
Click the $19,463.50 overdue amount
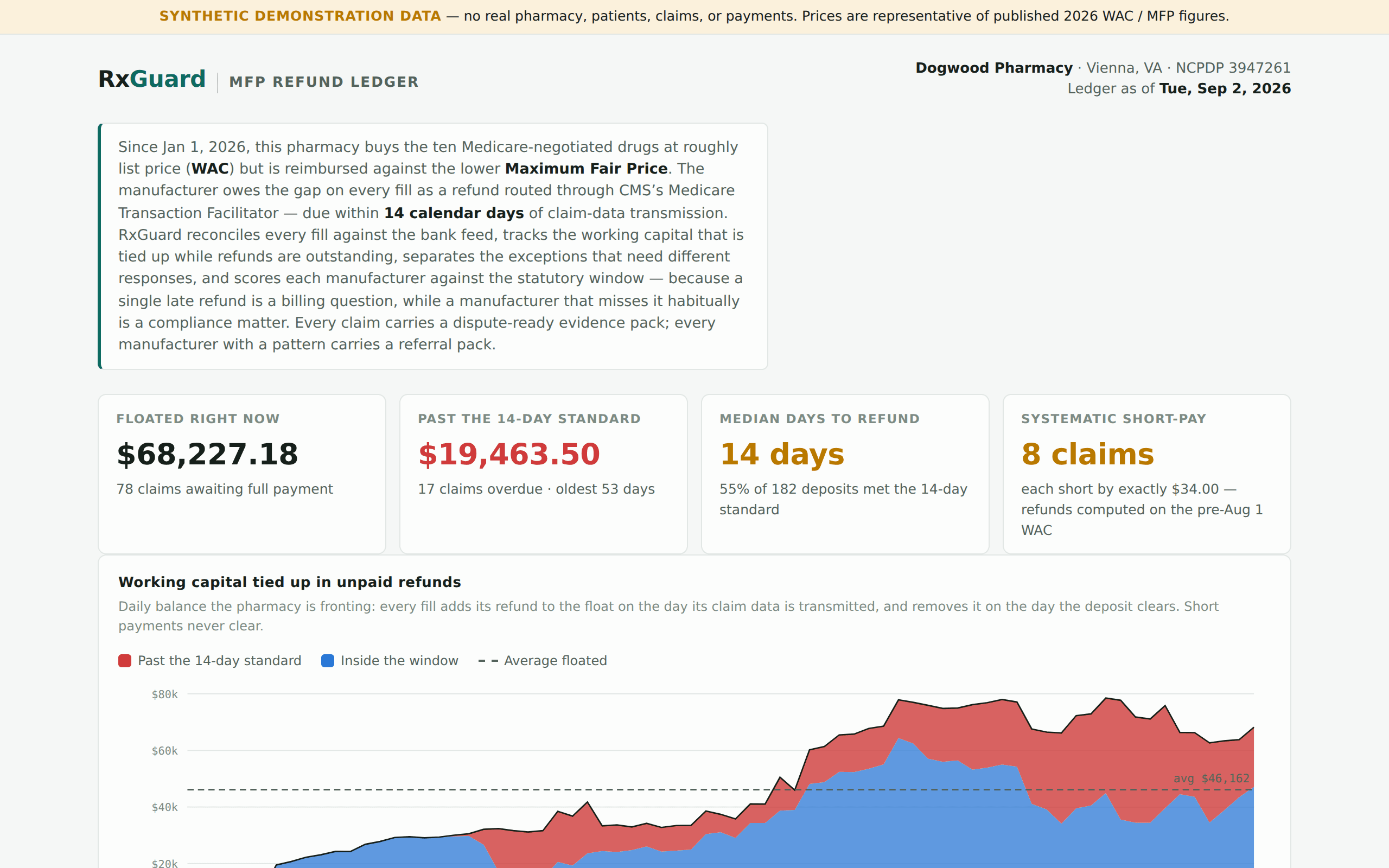click(x=508, y=454)
